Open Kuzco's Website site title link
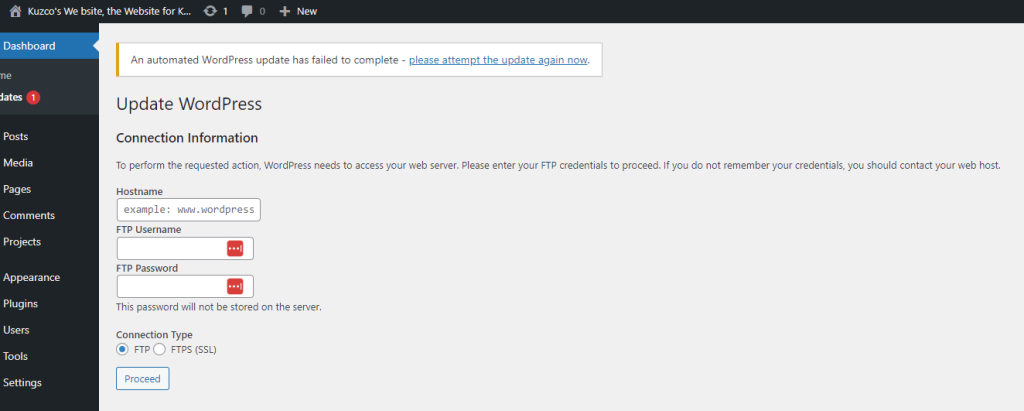Image resolution: width=1024 pixels, height=411 pixels. [x=110, y=11]
